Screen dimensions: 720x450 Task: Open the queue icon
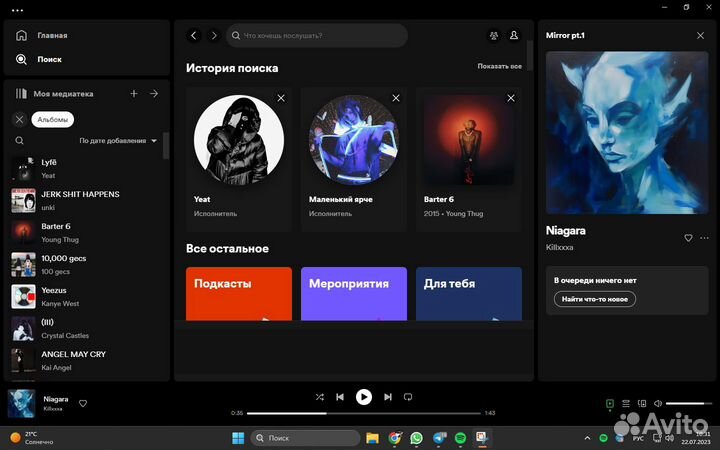pos(626,404)
